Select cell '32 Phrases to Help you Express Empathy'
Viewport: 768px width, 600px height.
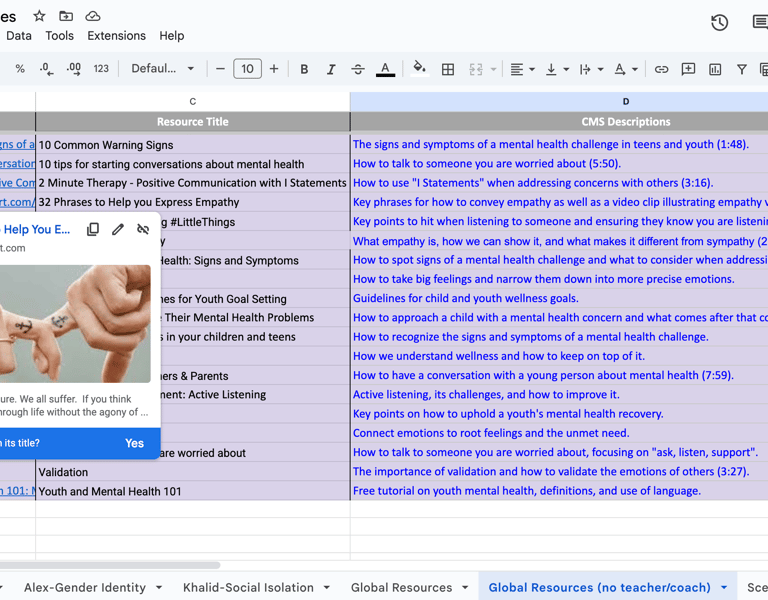click(192, 202)
